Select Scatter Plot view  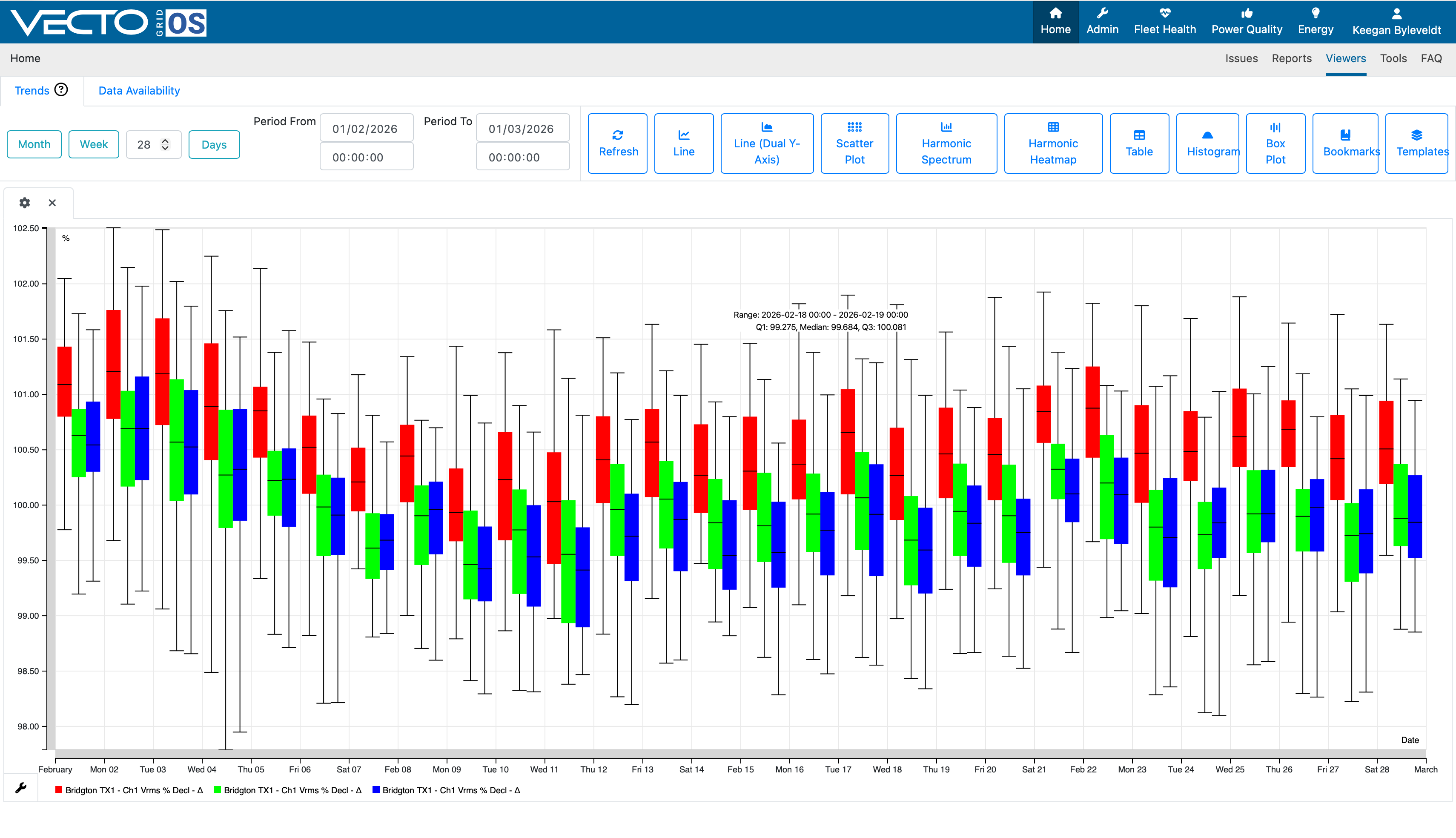(x=854, y=143)
